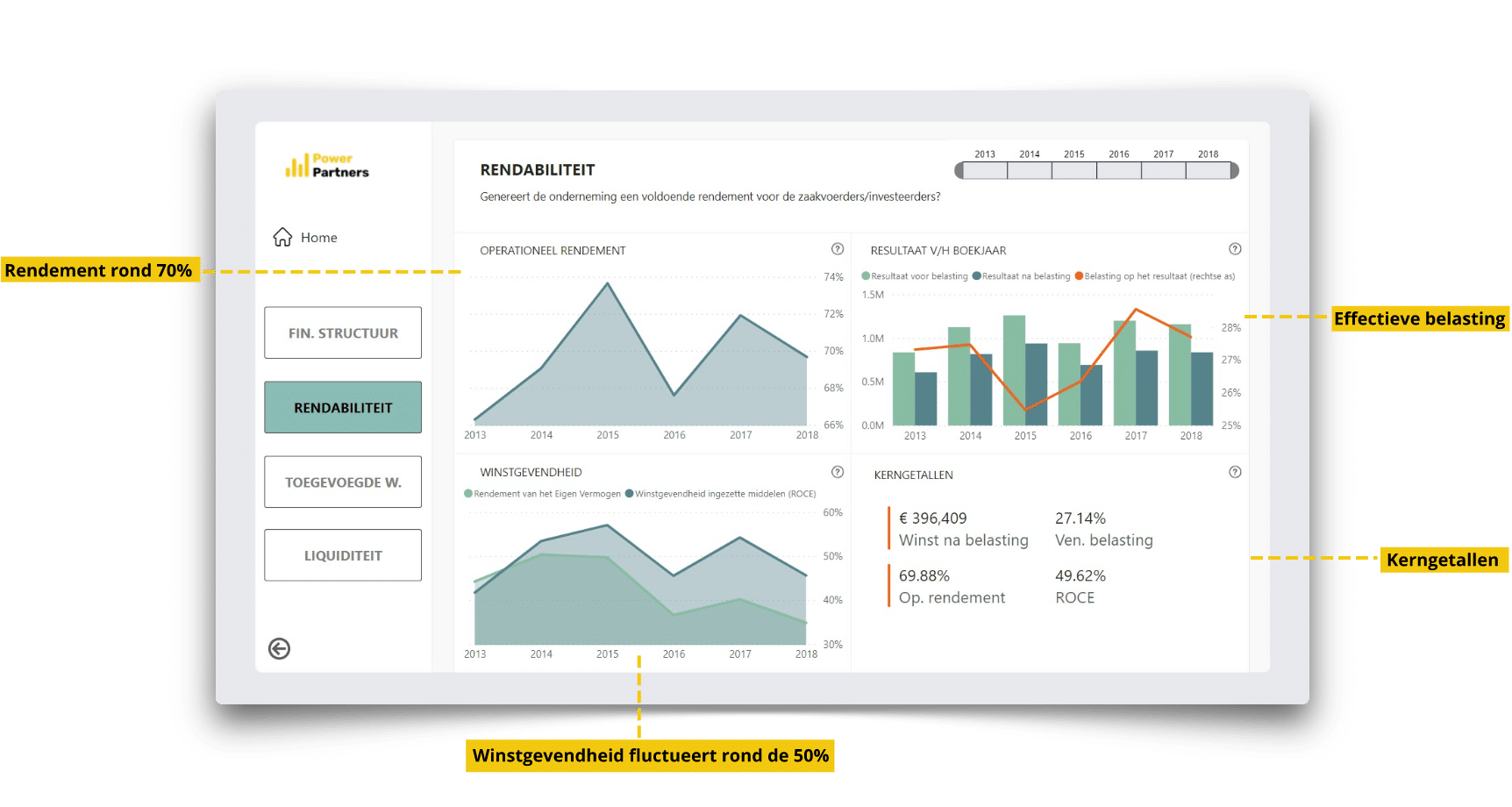Screen dimensions: 1512x807
Task: Click the dark teal 2018 bar in Resultaat chart
Action: click(x=1202, y=389)
